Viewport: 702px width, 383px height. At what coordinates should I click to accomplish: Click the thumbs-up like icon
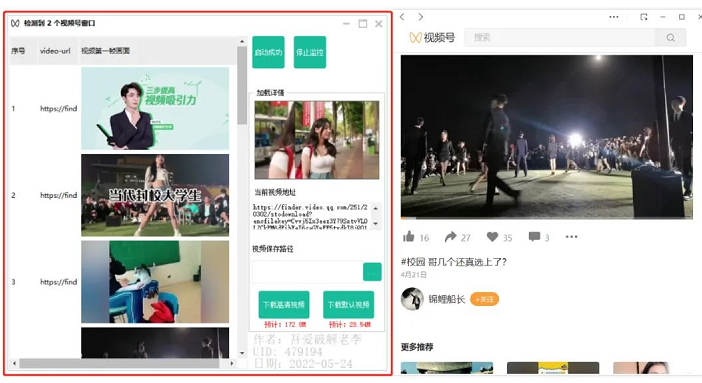click(x=408, y=237)
